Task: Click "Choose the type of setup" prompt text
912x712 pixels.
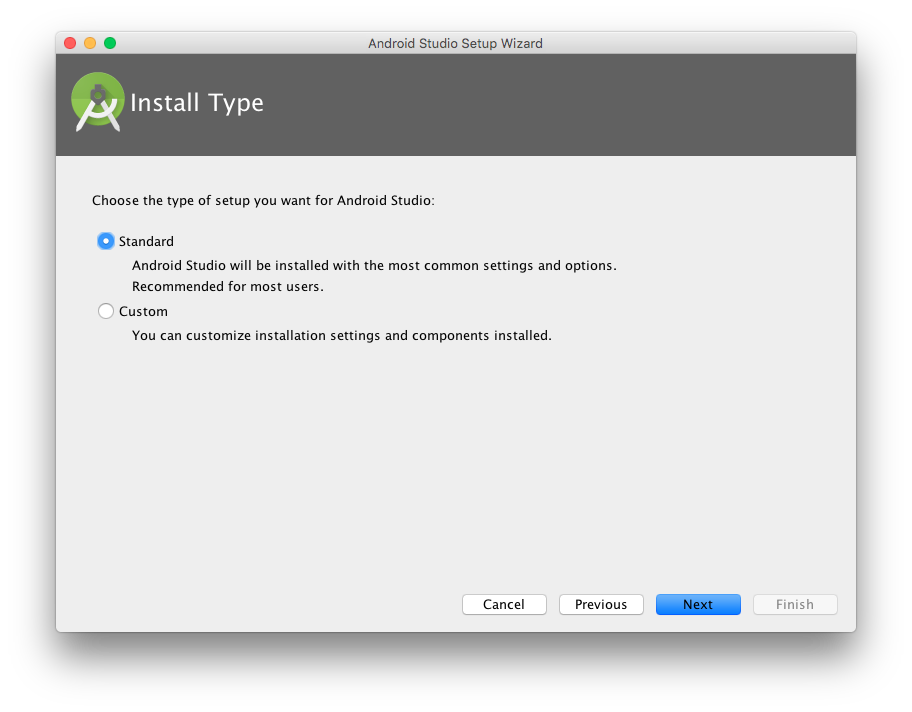Action: pyautogui.click(x=263, y=201)
